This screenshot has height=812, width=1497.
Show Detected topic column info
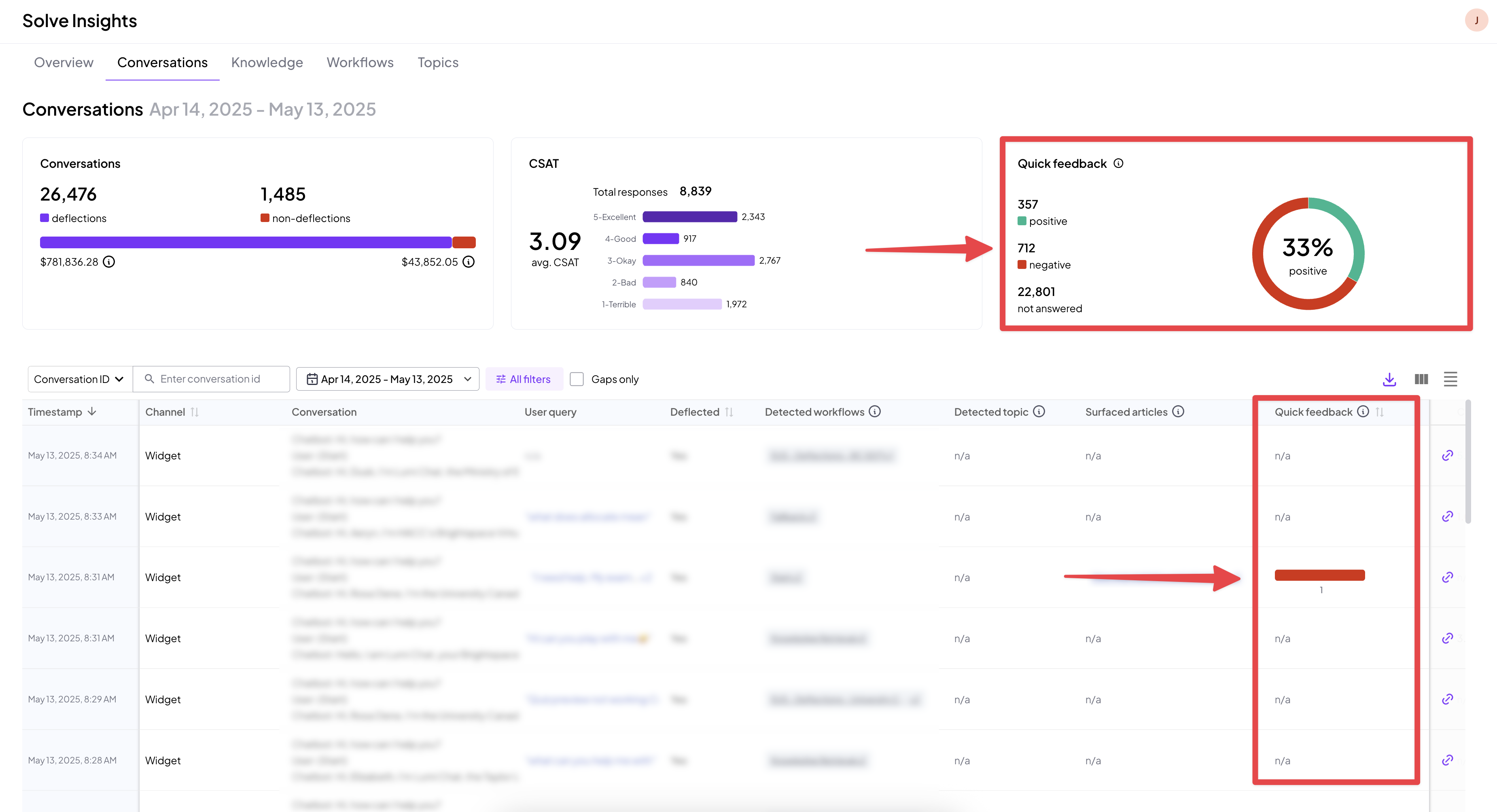pos(1039,412)
